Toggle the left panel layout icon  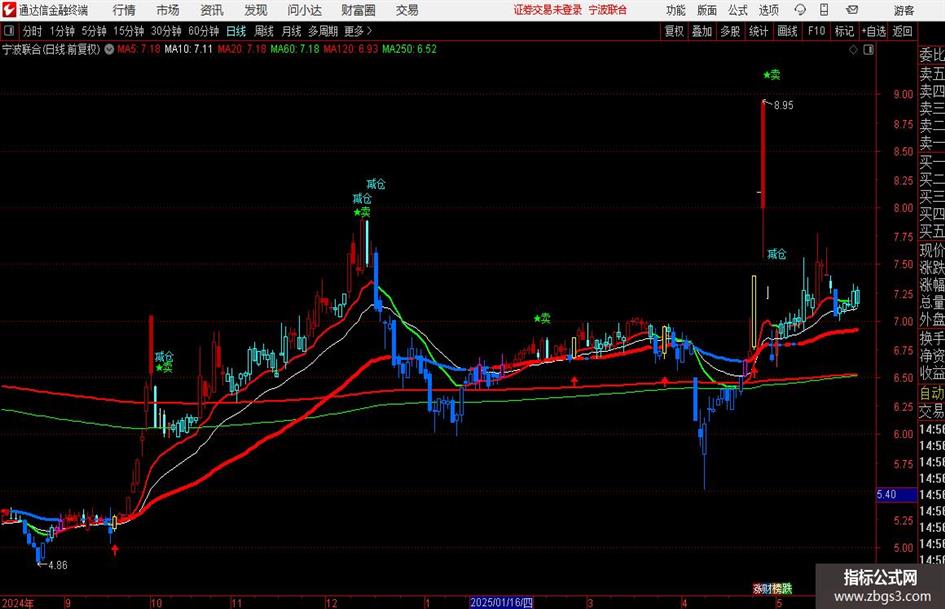tap(9, 31)
